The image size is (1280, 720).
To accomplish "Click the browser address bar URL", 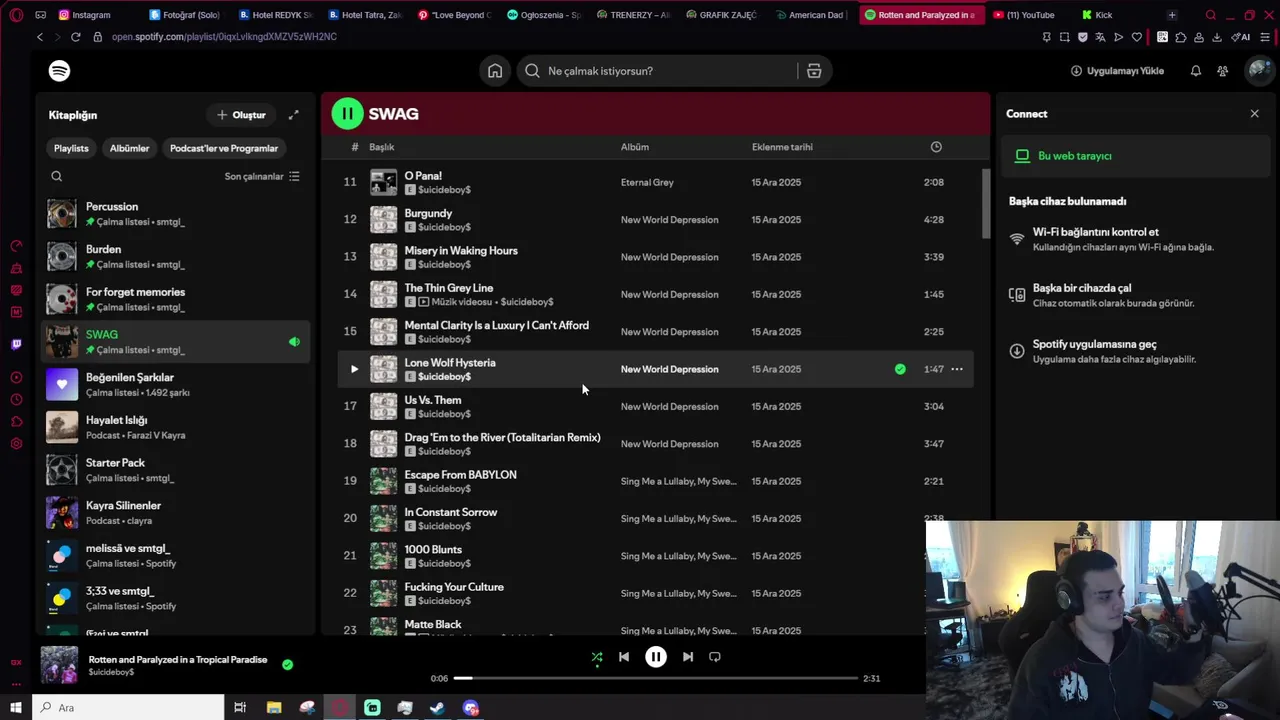I will coord(224,37).
